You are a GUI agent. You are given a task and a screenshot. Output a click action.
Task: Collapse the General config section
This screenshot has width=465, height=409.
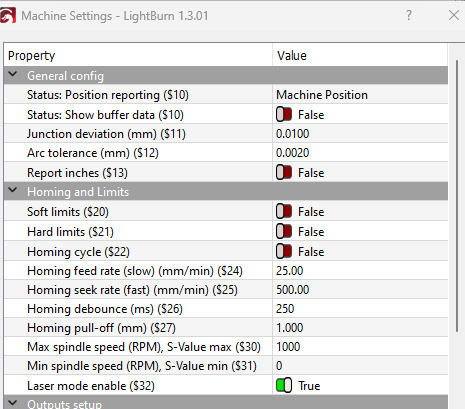[x=13, y=75]
